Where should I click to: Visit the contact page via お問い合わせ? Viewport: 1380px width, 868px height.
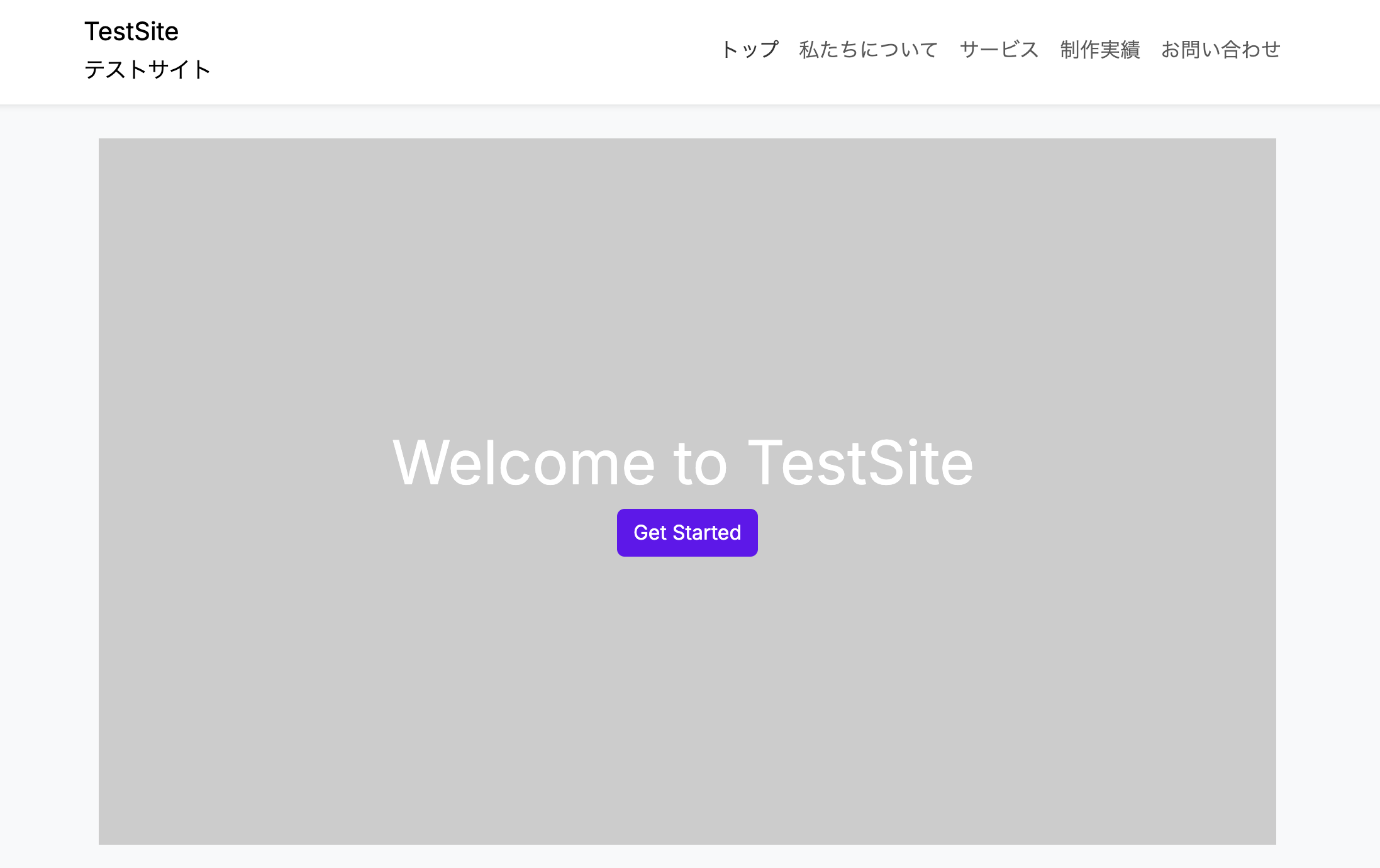click(x=1220, y=49)
